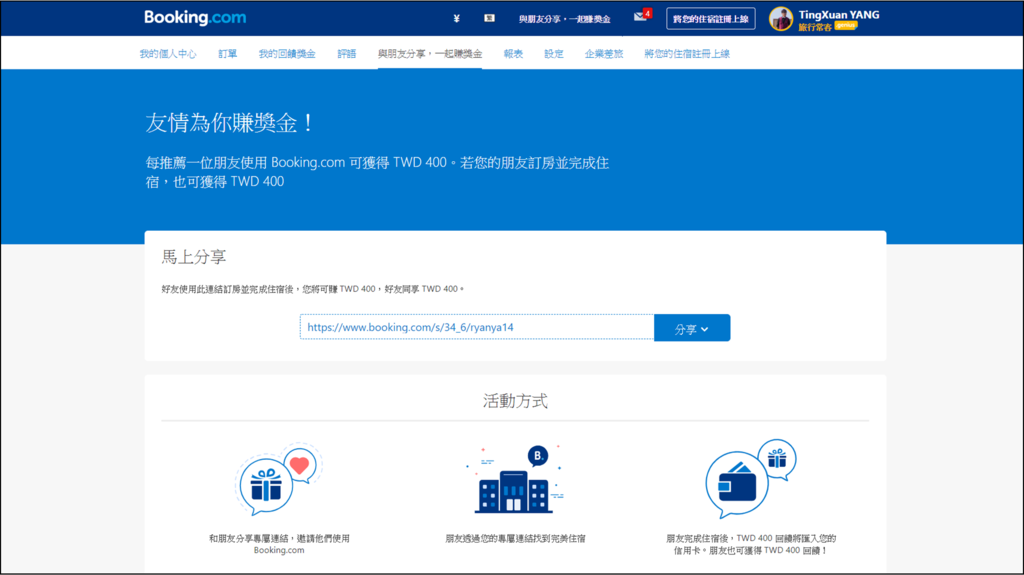Open the language flag selector
1024x575 pixels.
pyautogui.click(x=489, y=18)
